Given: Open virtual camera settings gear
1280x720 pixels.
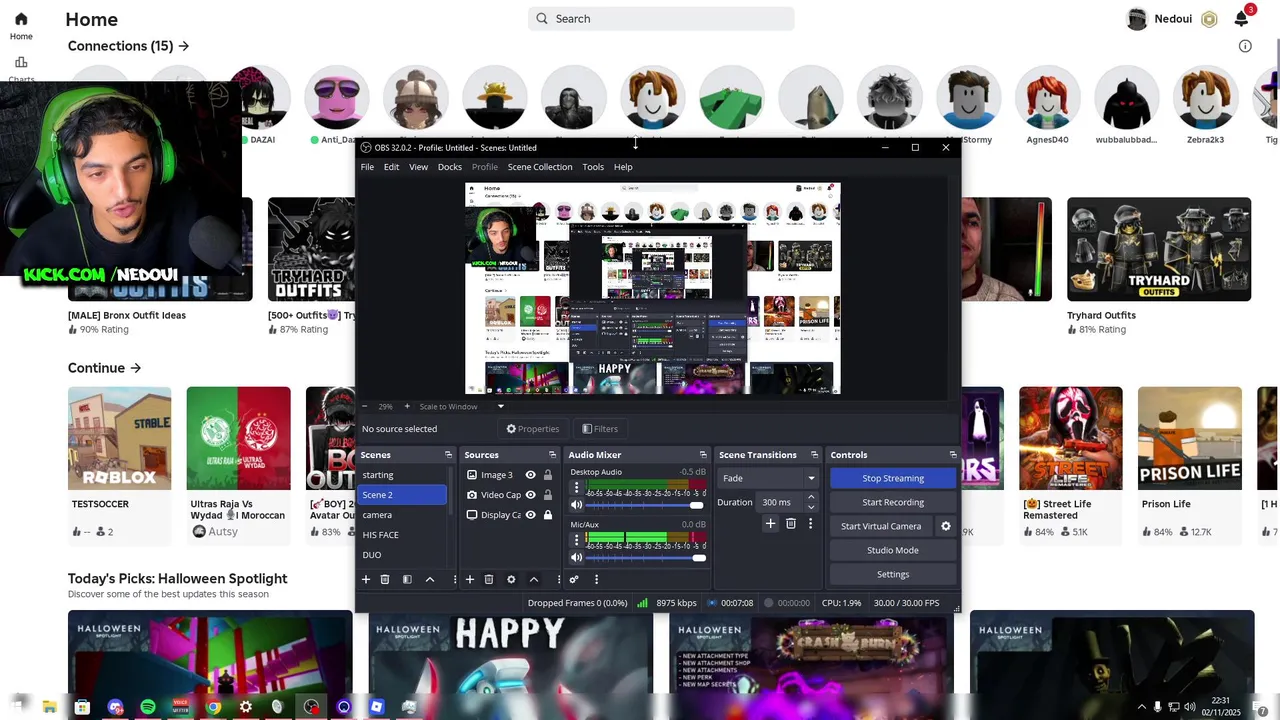Looking at the screenshot, I should coord(946,526).
